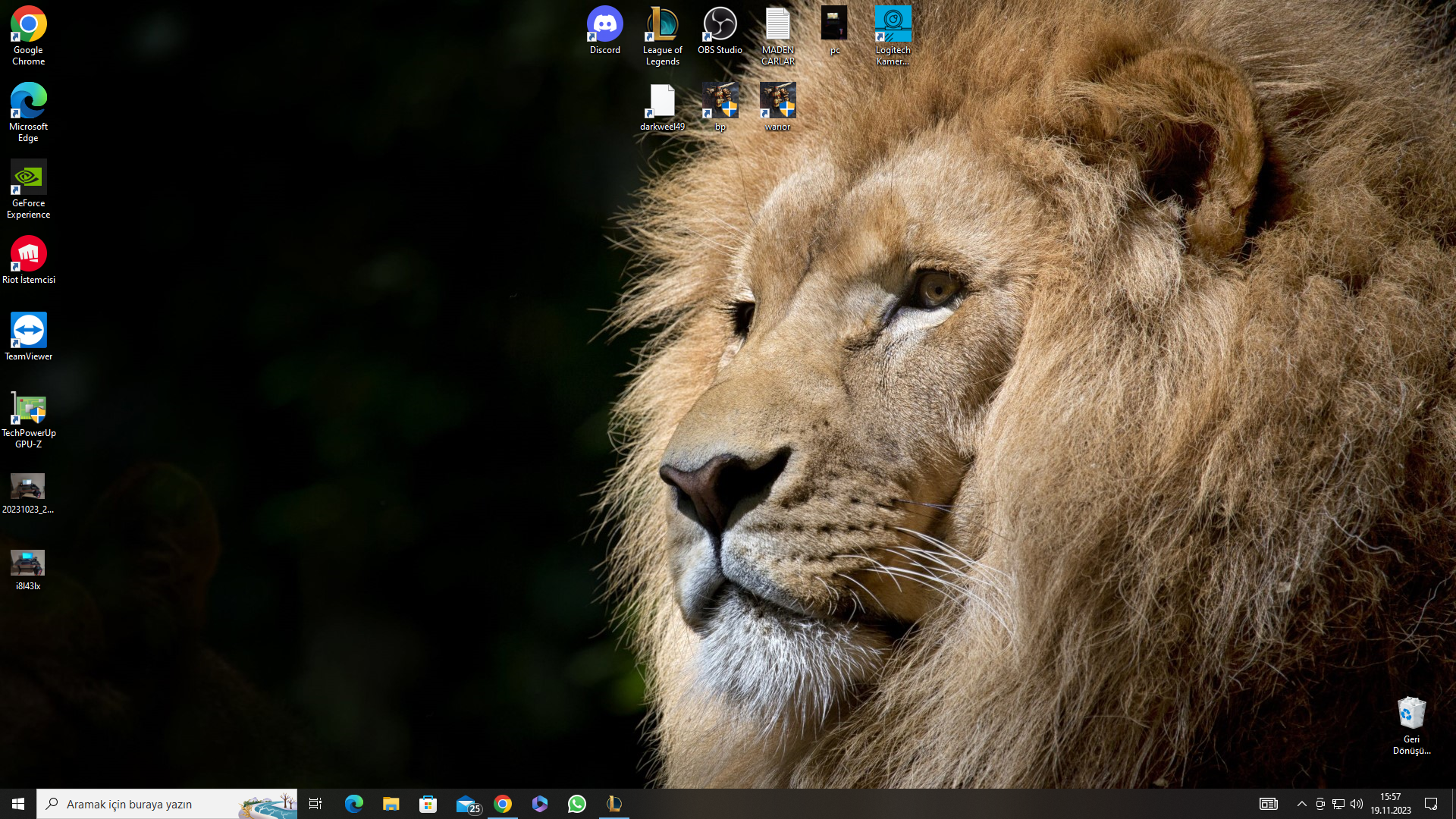Select the MADEN CARLAR text file
Image resolution: width=1456 pixels, height=819 pixels.
pyautogui.click(x=777, y=36)
